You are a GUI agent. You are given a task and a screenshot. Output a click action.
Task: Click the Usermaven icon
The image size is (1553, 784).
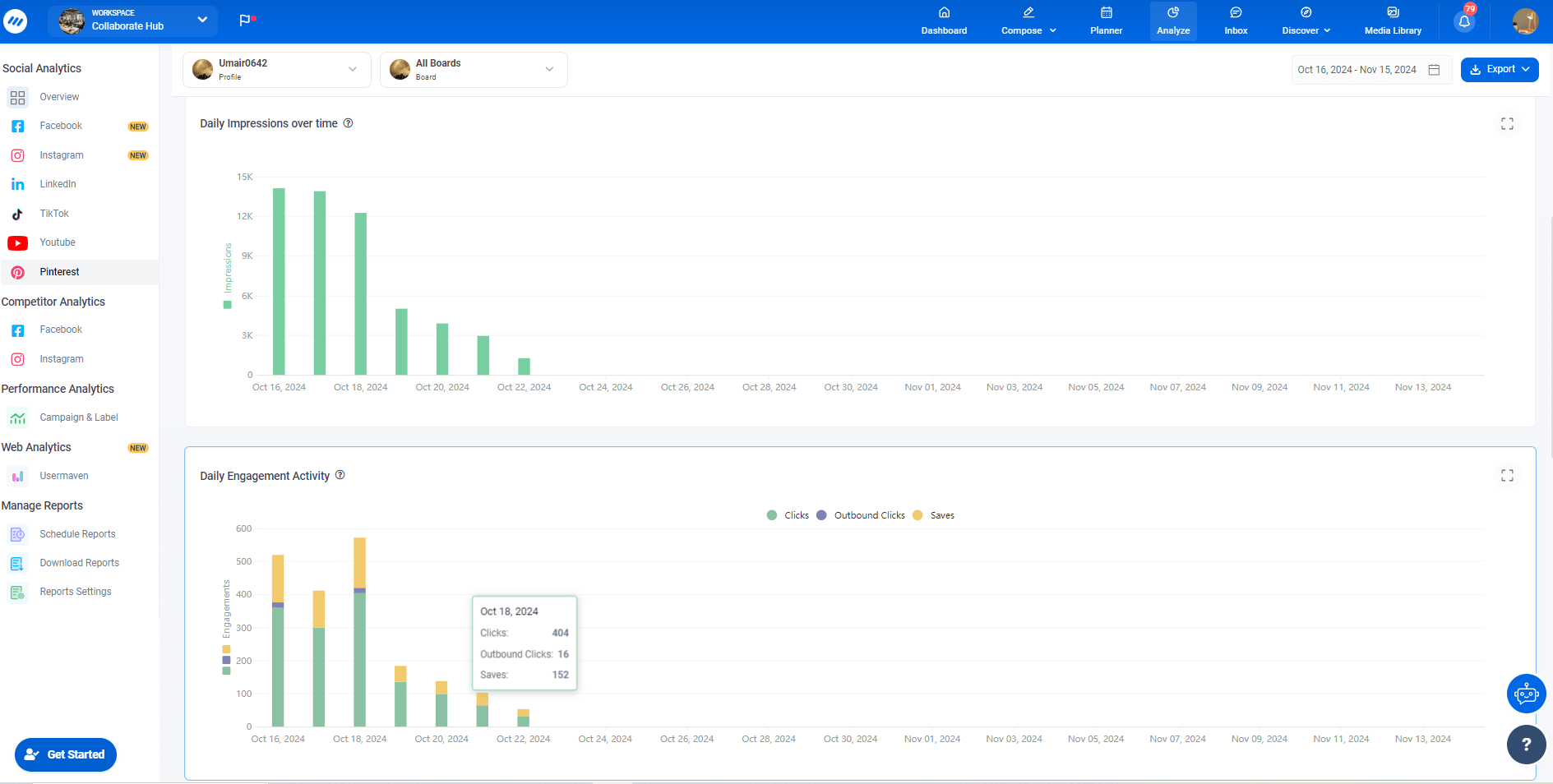pyautogui.click(x=17, y=477)
